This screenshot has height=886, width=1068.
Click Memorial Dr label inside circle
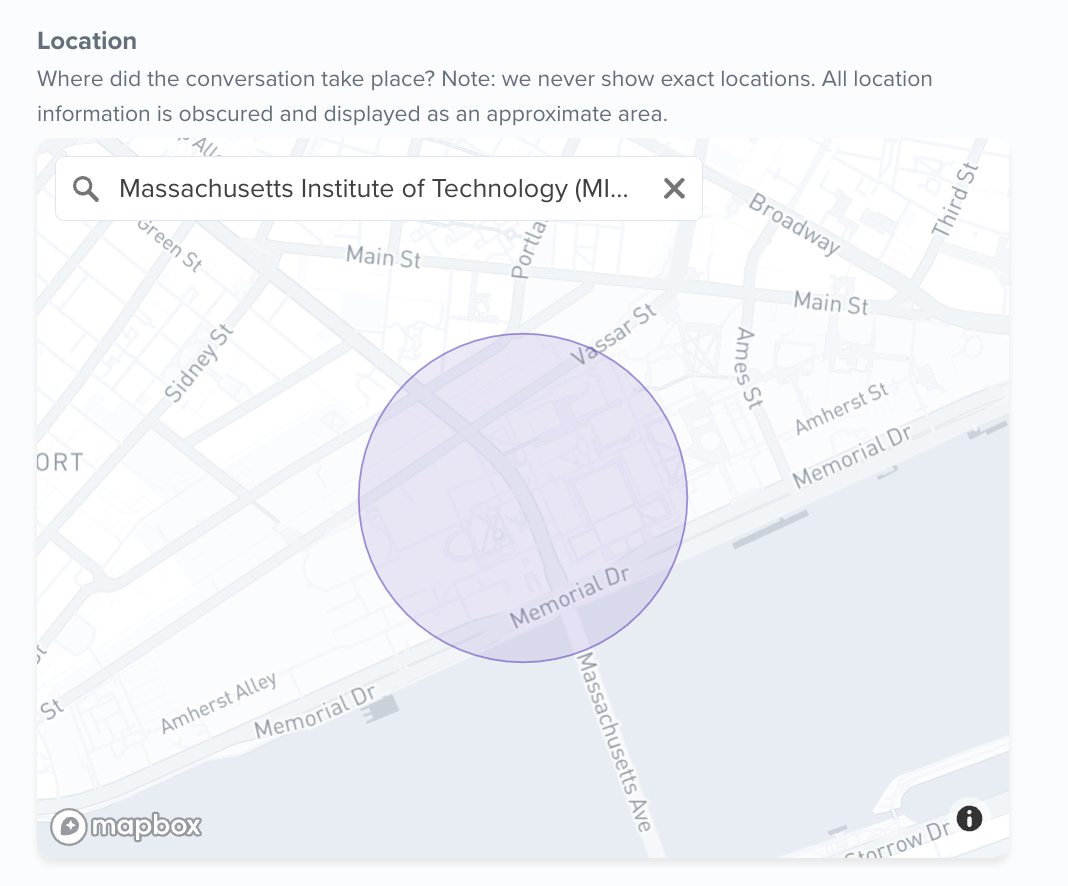point(570,597)
